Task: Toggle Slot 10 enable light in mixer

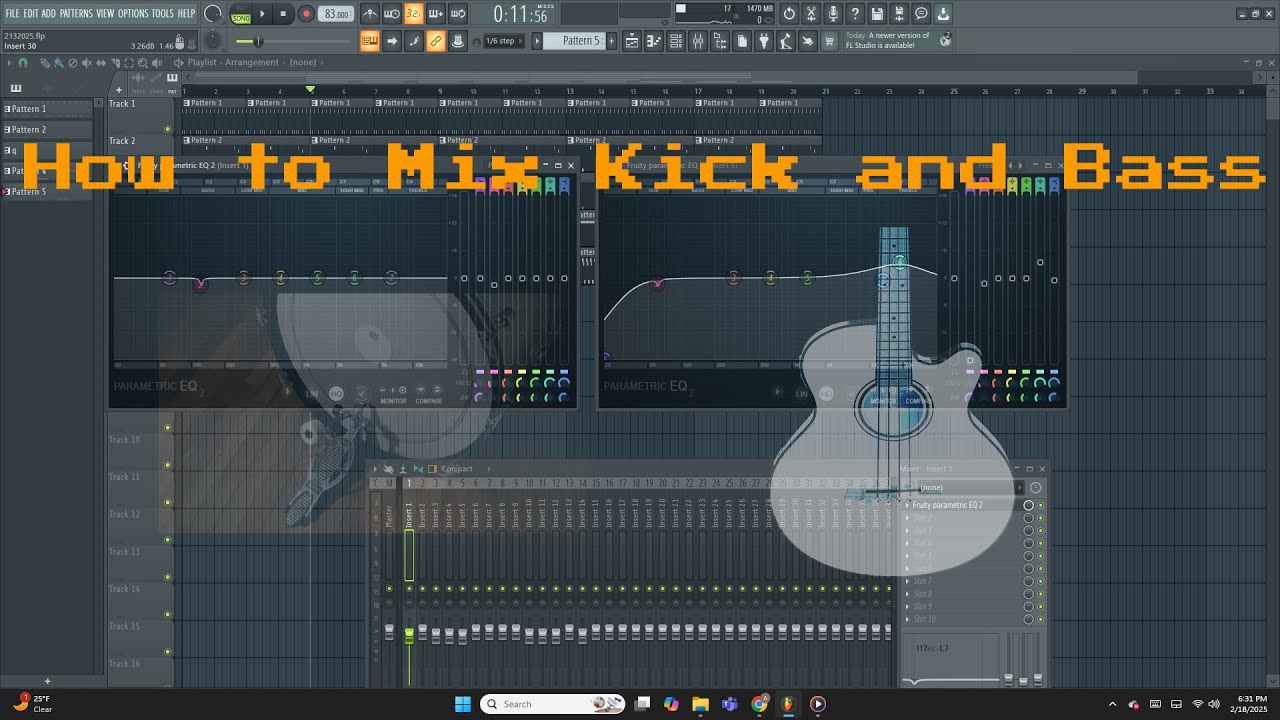Action: tap(1040, 619)
